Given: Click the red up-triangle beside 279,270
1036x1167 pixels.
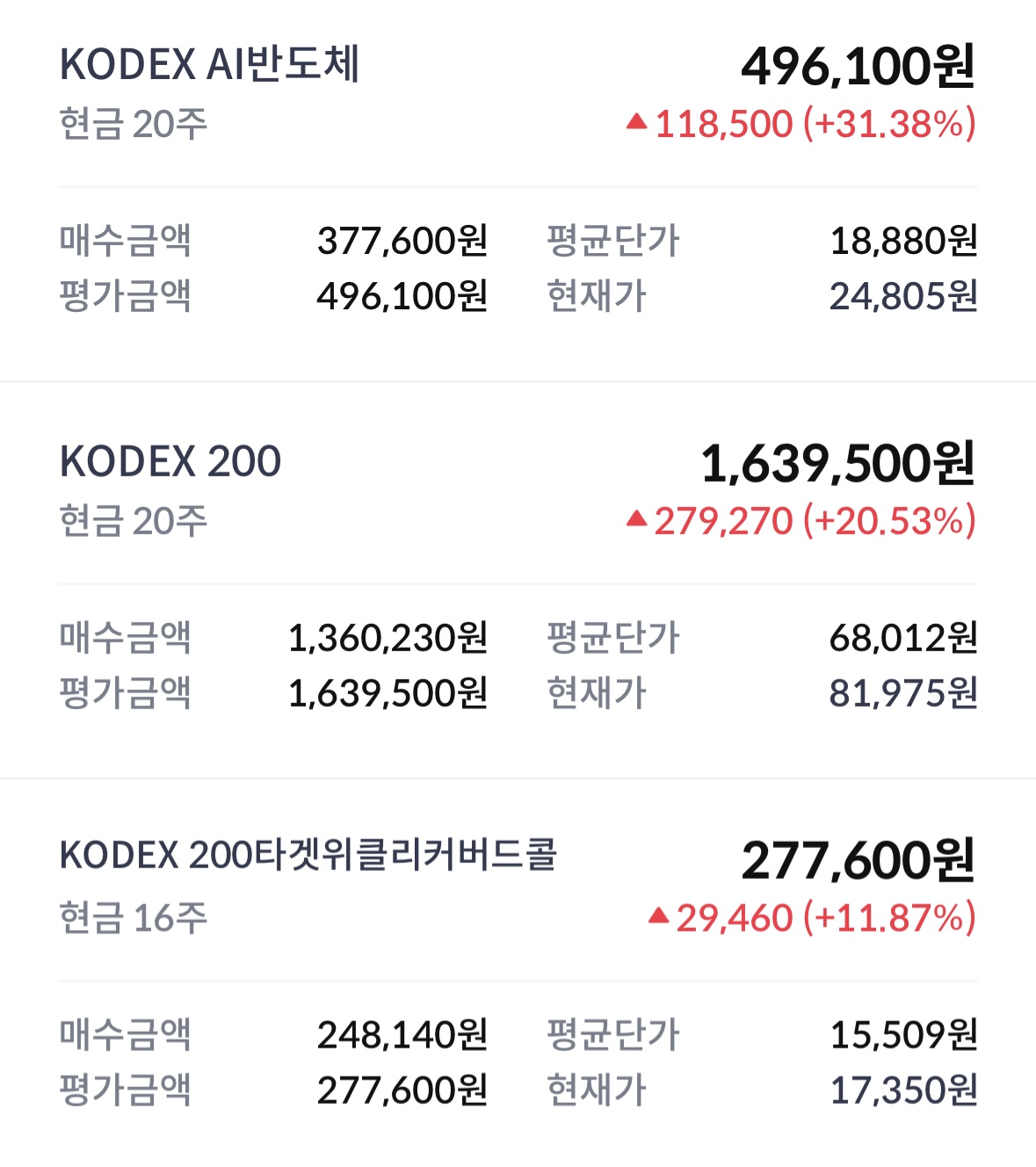Looking at the screenshot, I should click(x=637, y=519).
